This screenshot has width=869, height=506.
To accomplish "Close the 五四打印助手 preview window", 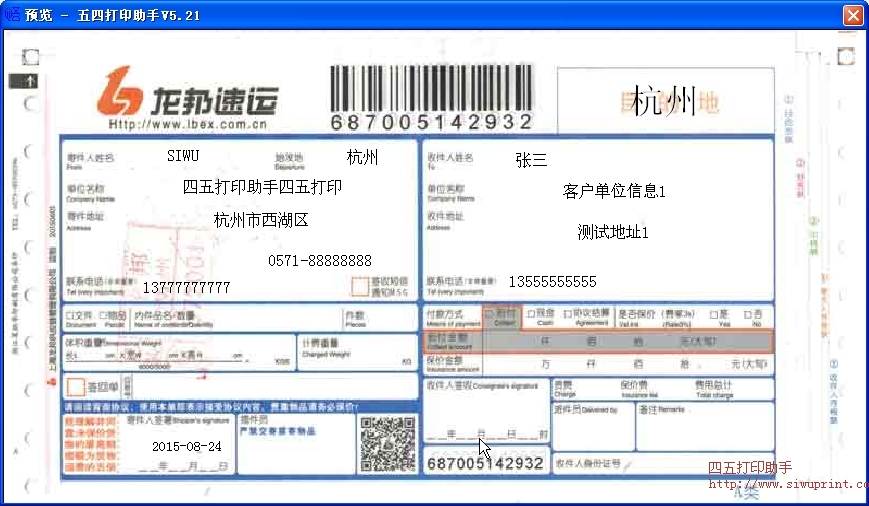I will click(853, 15).
